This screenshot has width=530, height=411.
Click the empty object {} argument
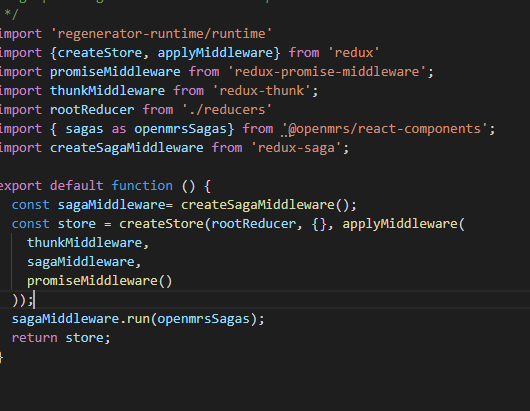click(319, 224)
